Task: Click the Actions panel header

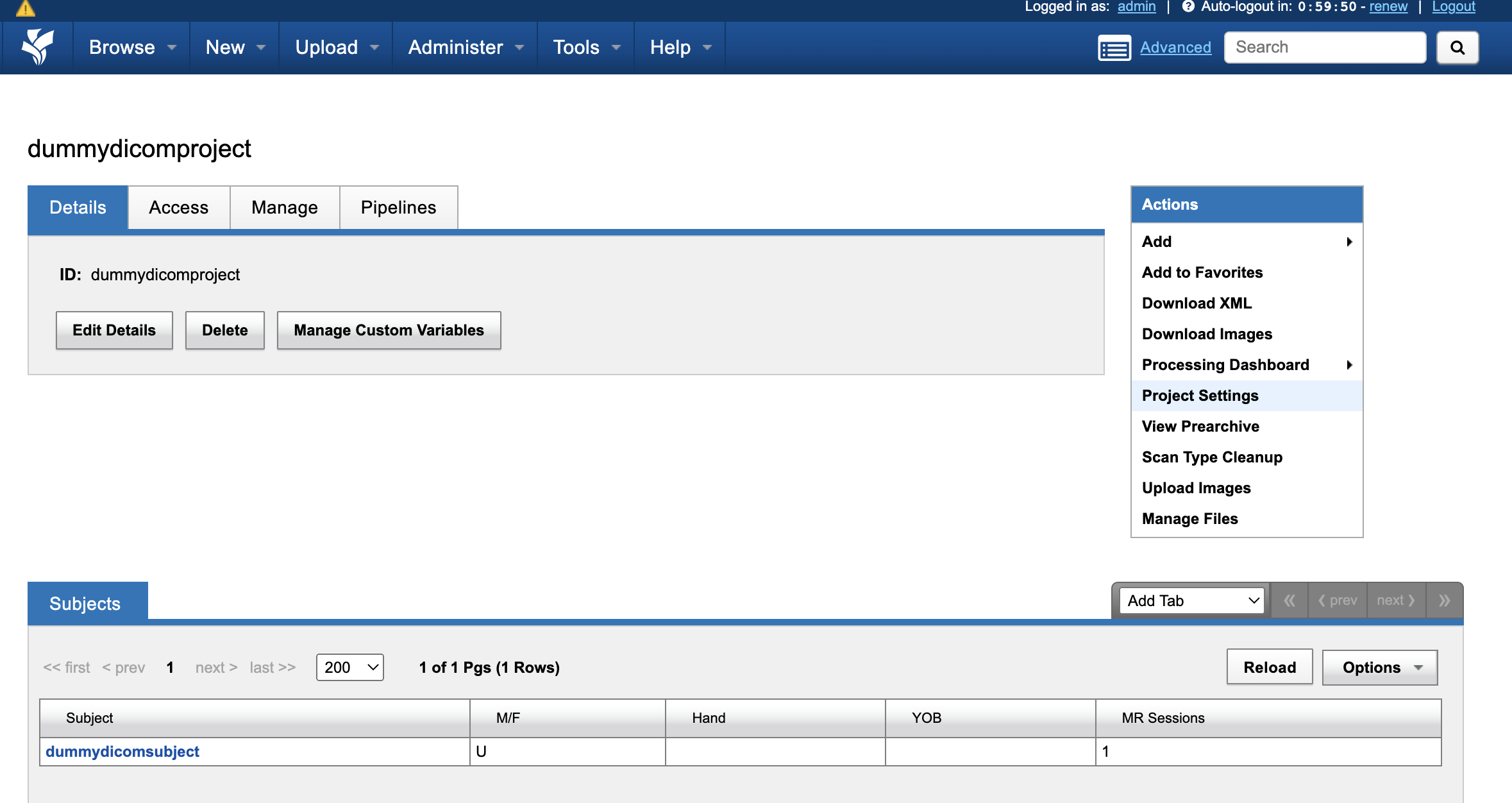Action: click(1247, 205)
